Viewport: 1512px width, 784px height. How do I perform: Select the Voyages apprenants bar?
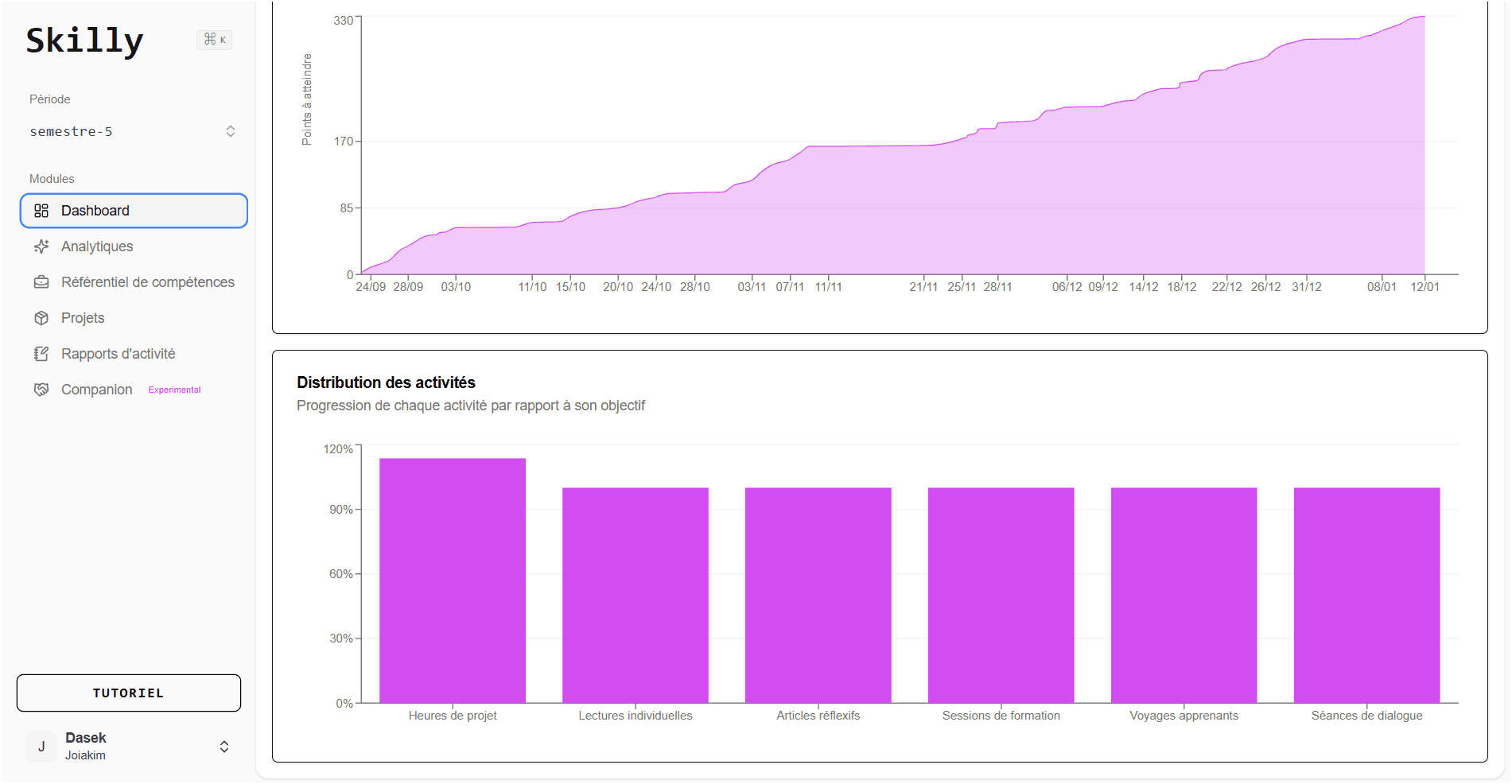tap(1184, 596)
